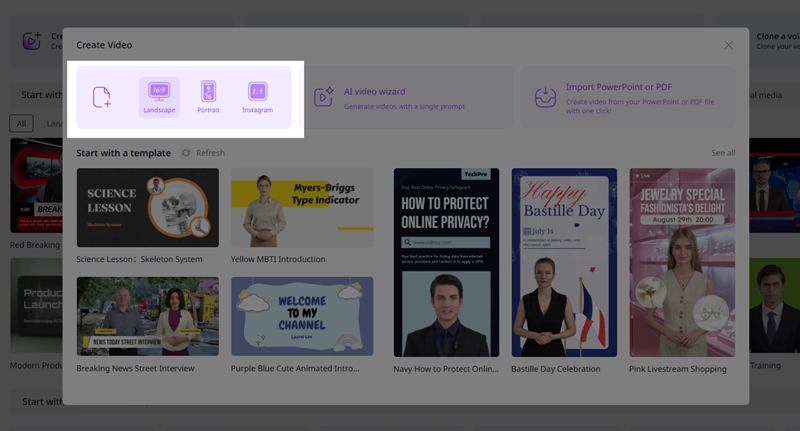The width and height of the screenshot is (800, 431).
Task: Open Breaking News Street Interview template
Action: pos(147,317)
